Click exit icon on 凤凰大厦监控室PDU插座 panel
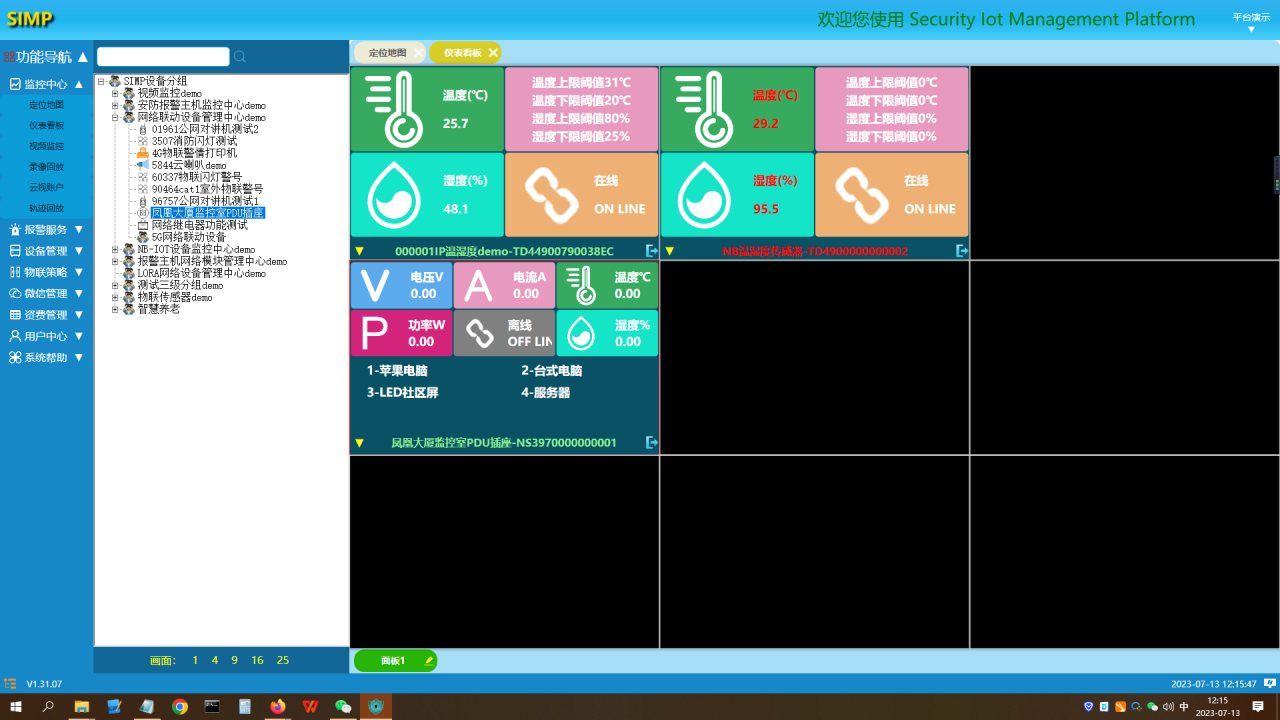 coord(652,442)
